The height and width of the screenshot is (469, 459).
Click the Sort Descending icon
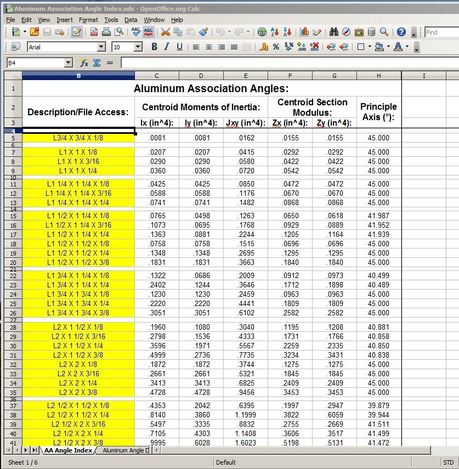pyautogui.click(x=287, y=32)
